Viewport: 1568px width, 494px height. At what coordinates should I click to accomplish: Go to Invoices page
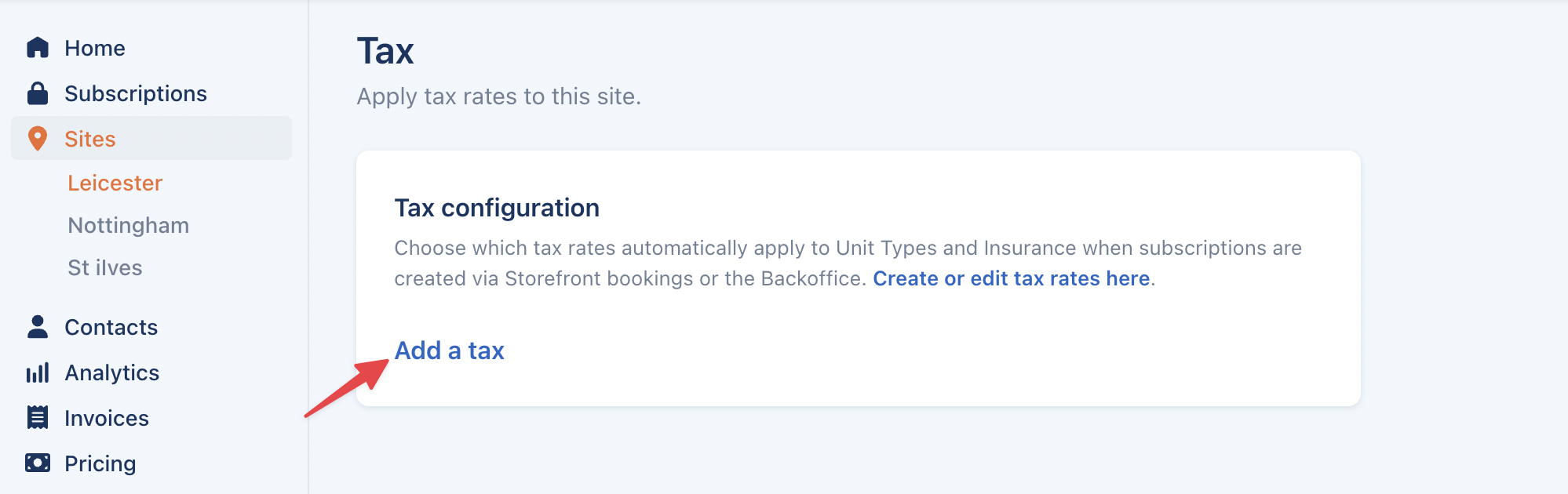point(107,419)
